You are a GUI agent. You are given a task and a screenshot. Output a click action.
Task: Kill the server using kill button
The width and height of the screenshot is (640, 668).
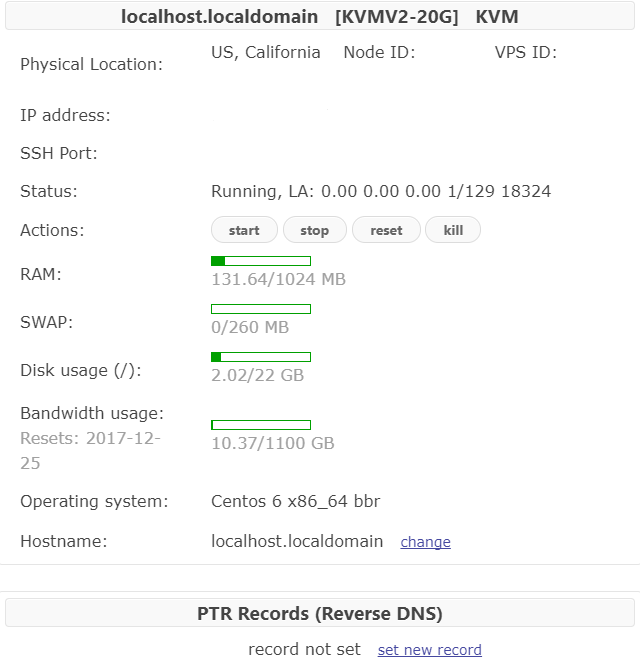pos(453,230)
